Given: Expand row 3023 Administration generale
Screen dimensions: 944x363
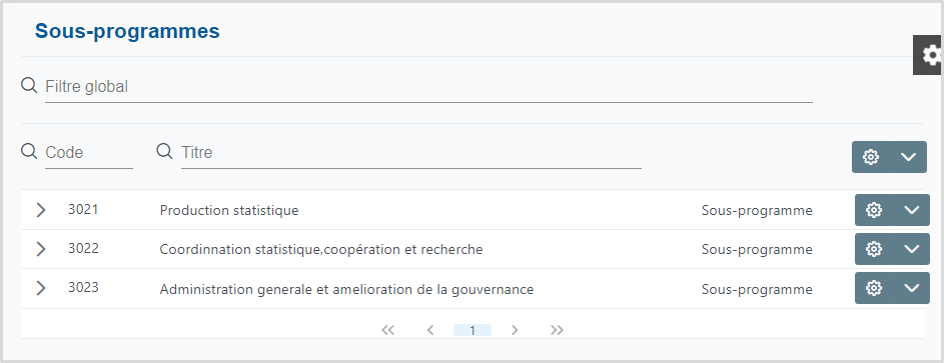Looking at the screenshot, I should tap(40, 288).
